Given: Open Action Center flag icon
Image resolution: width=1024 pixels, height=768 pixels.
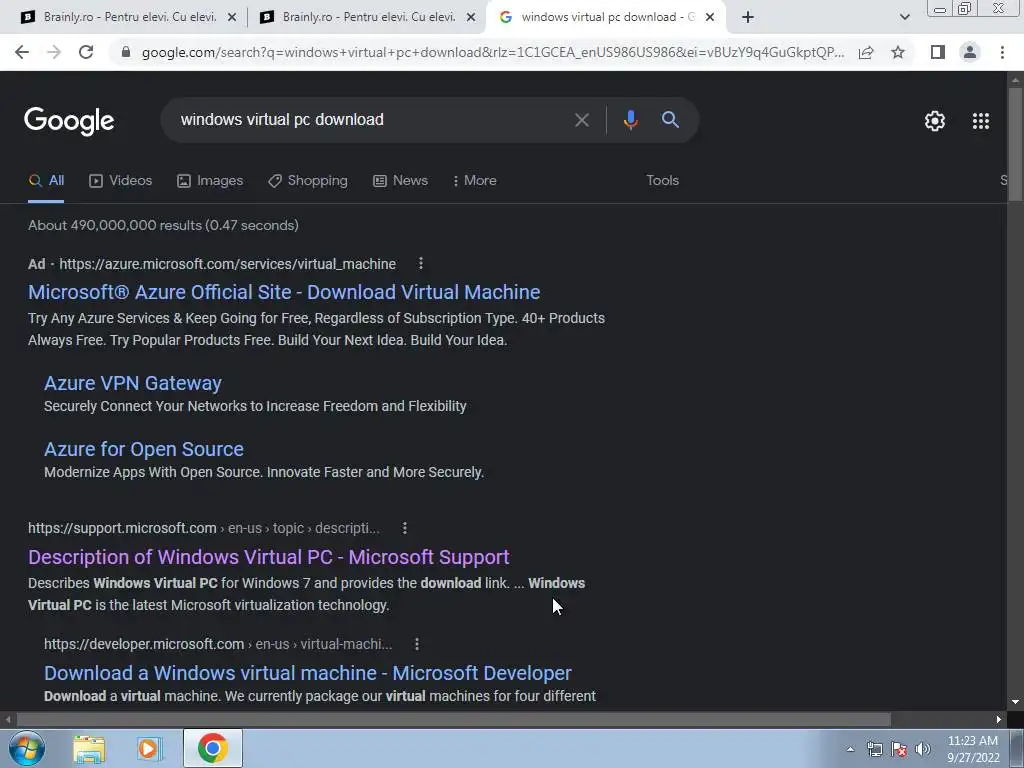Looking at the screenshot, I should tap(899, 749).
